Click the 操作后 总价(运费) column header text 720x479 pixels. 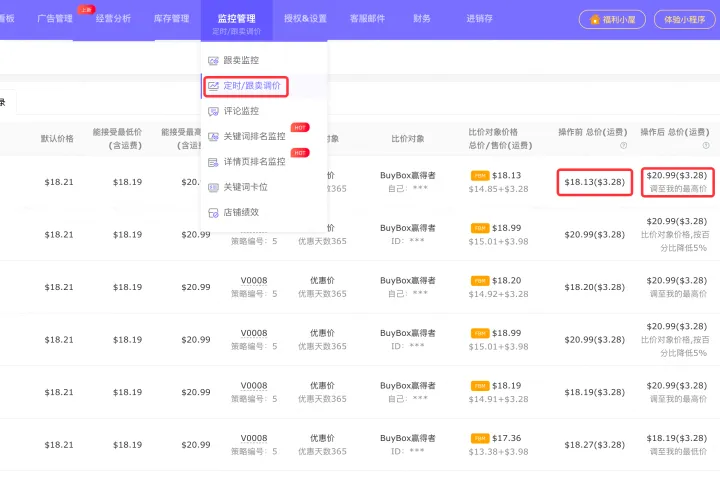coord(675,132)
